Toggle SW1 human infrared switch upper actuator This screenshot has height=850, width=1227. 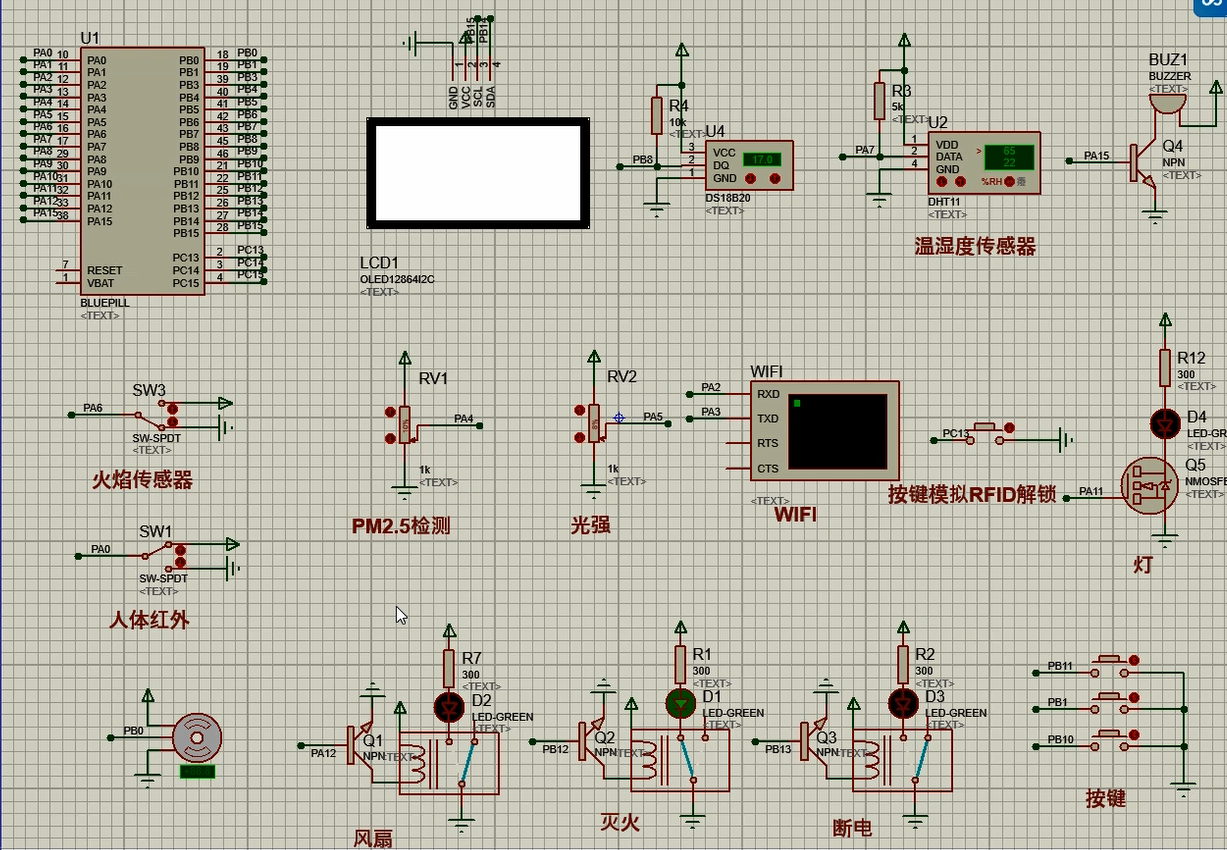(x=180, y=549)
